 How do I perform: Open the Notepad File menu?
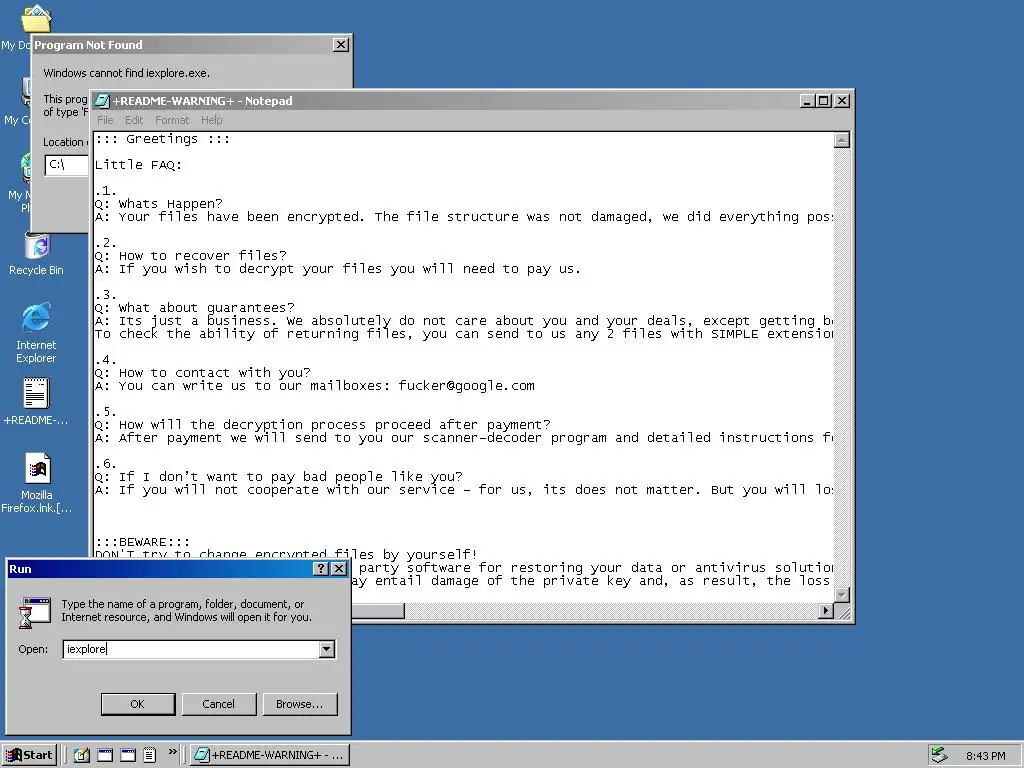pyautogui.click(x=105, y=120)
